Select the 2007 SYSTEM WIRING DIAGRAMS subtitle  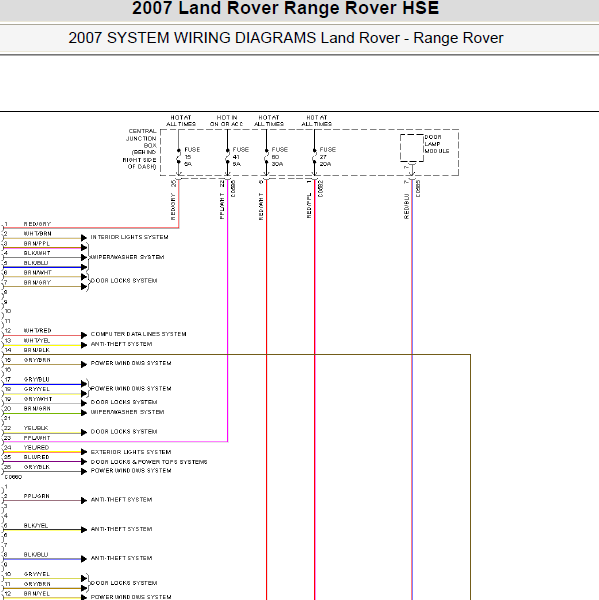coord(286,38)
